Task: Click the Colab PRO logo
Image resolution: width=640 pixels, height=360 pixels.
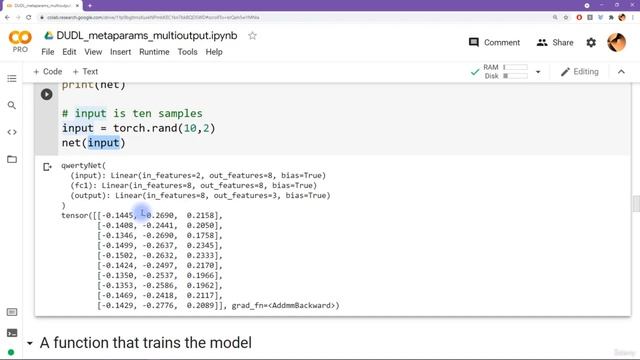Action: [20, 42]
